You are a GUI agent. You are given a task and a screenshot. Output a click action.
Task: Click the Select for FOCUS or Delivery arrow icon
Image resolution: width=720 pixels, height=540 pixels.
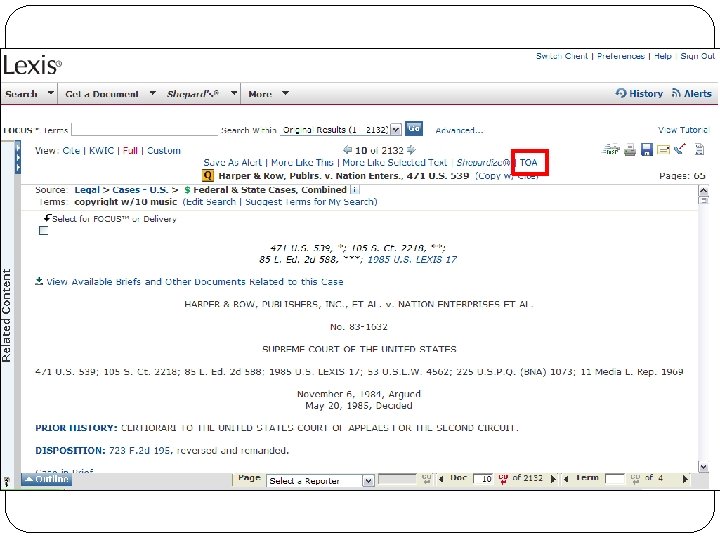click(x=47, y=218)
